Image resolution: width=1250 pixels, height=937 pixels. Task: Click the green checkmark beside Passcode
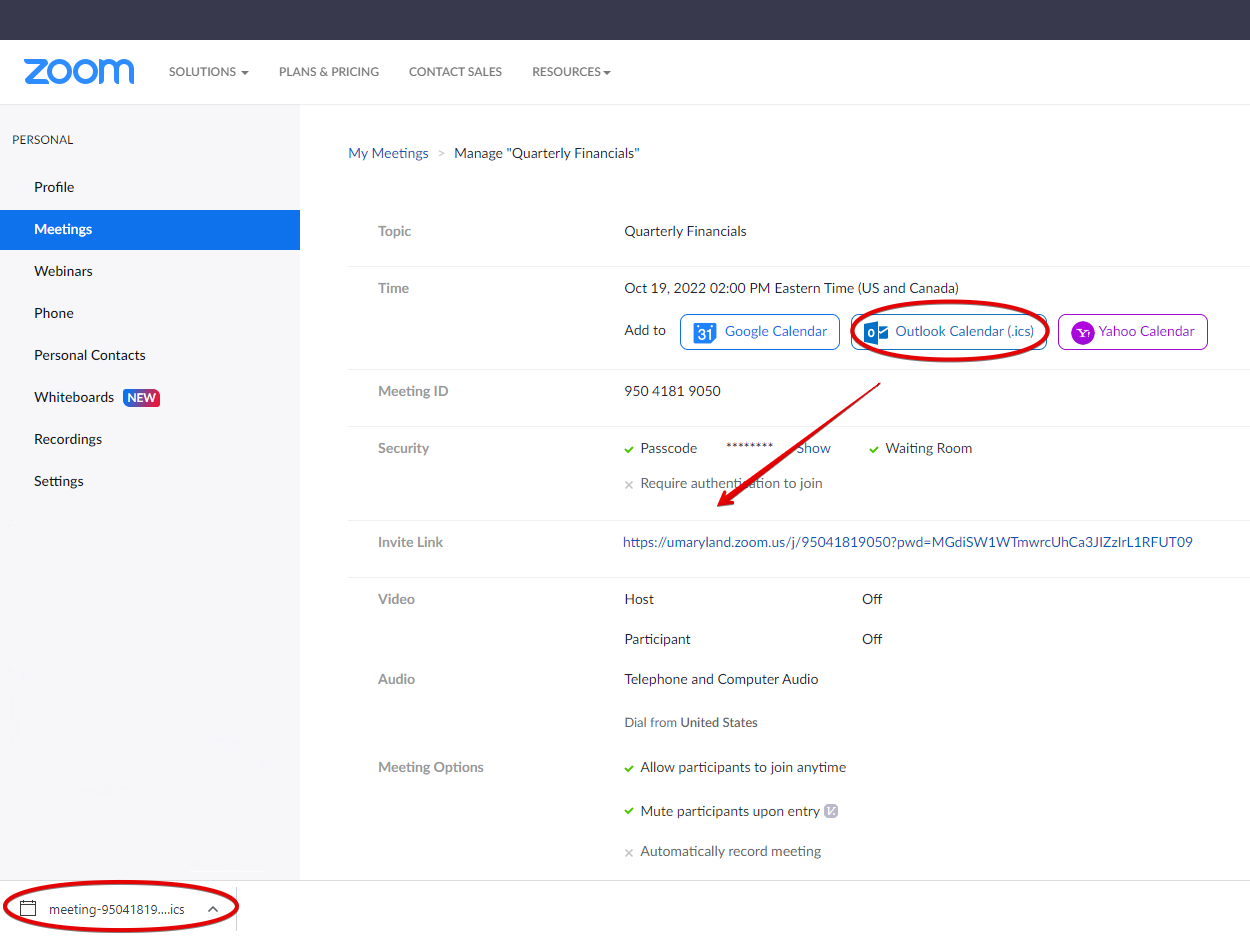click(629, 449)
